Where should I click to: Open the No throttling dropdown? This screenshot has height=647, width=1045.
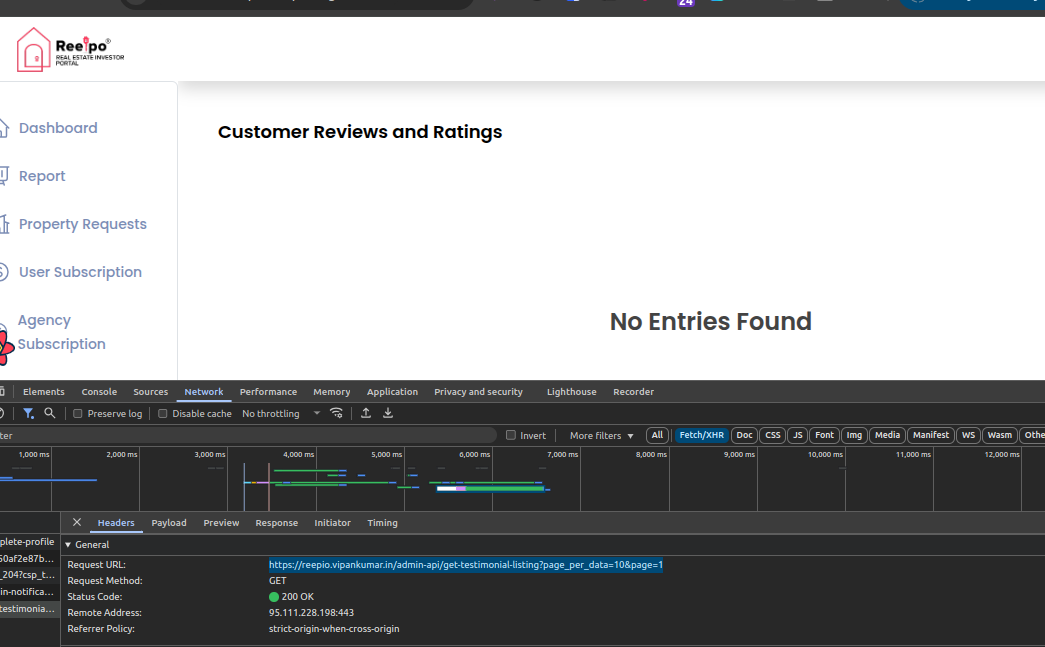coord(281,414)
